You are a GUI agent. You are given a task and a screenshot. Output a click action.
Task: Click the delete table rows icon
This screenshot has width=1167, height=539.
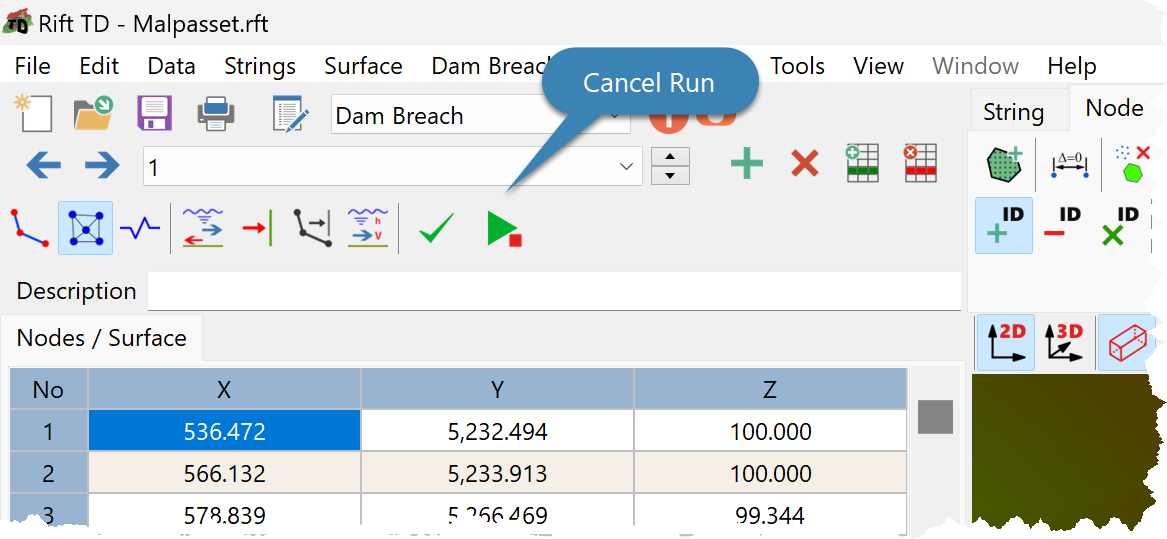pos(920,162)
